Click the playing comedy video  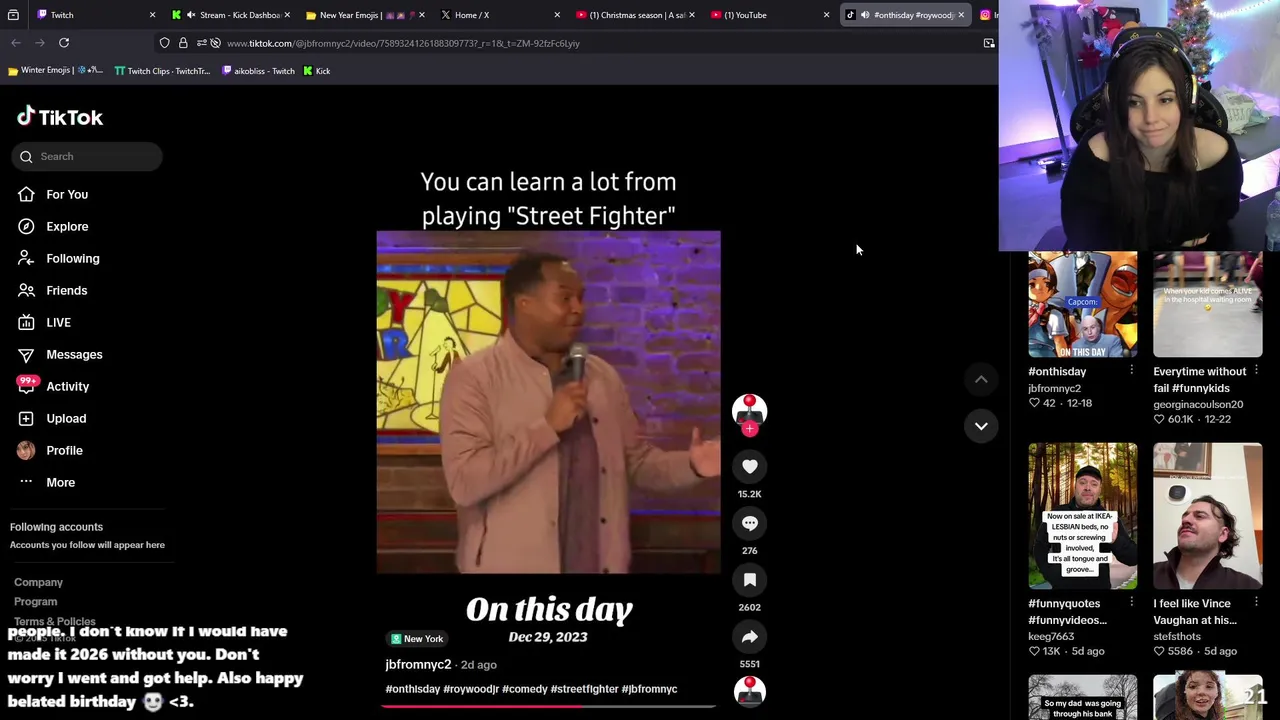pos(548,402)
